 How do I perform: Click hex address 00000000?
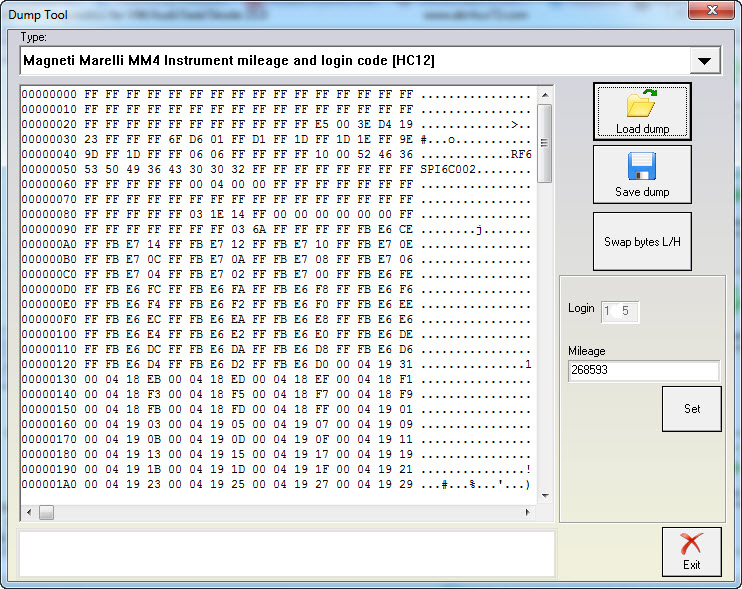49,95
